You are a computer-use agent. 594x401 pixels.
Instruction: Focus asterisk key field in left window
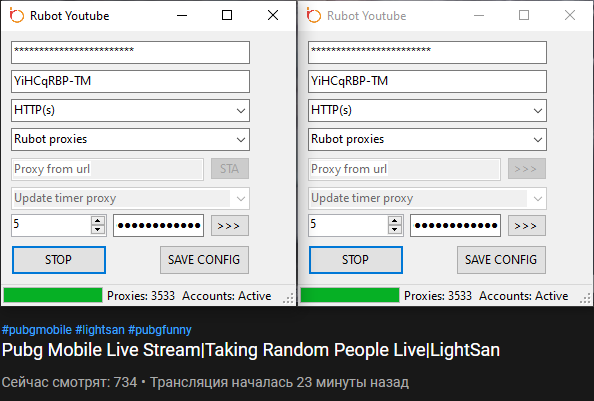click(x=130, y=52)
